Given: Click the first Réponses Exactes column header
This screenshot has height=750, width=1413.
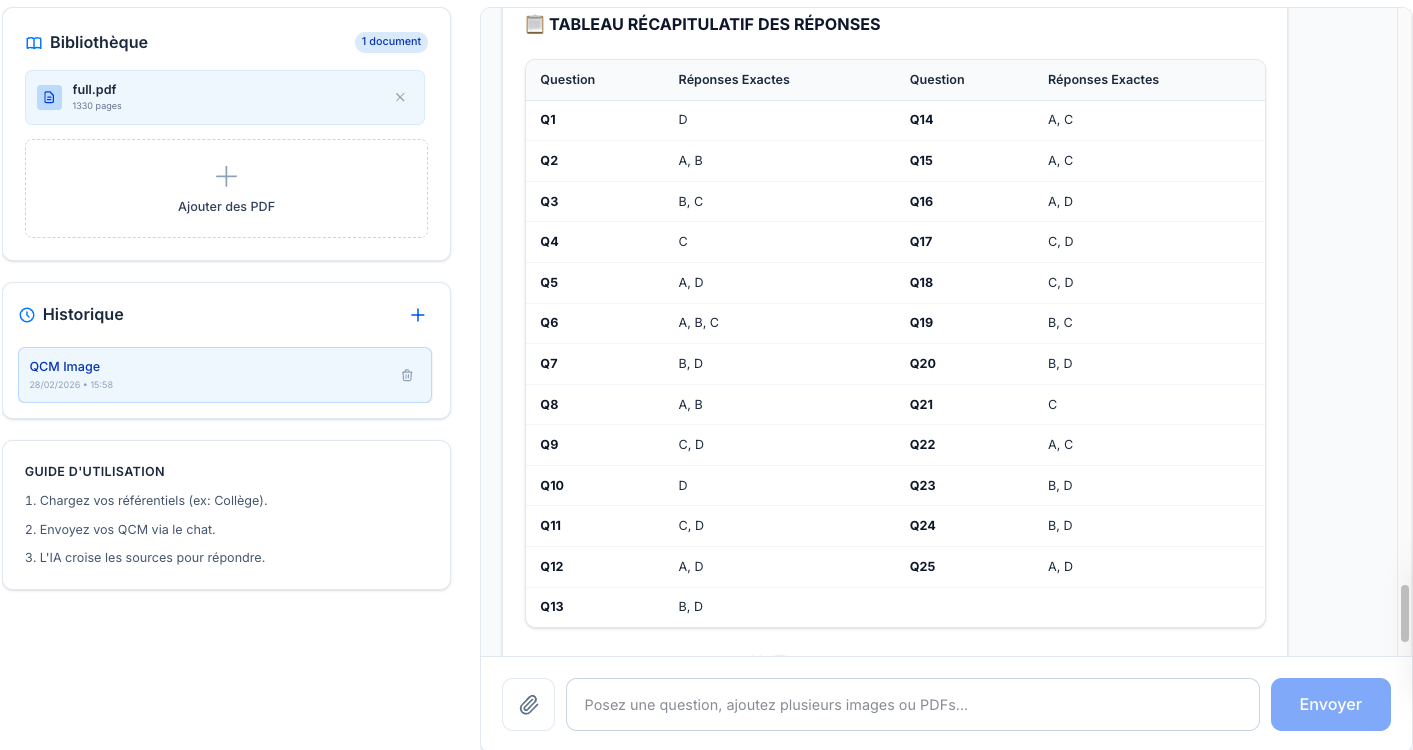Looking at the screenshot, I should tap(733, 80).
